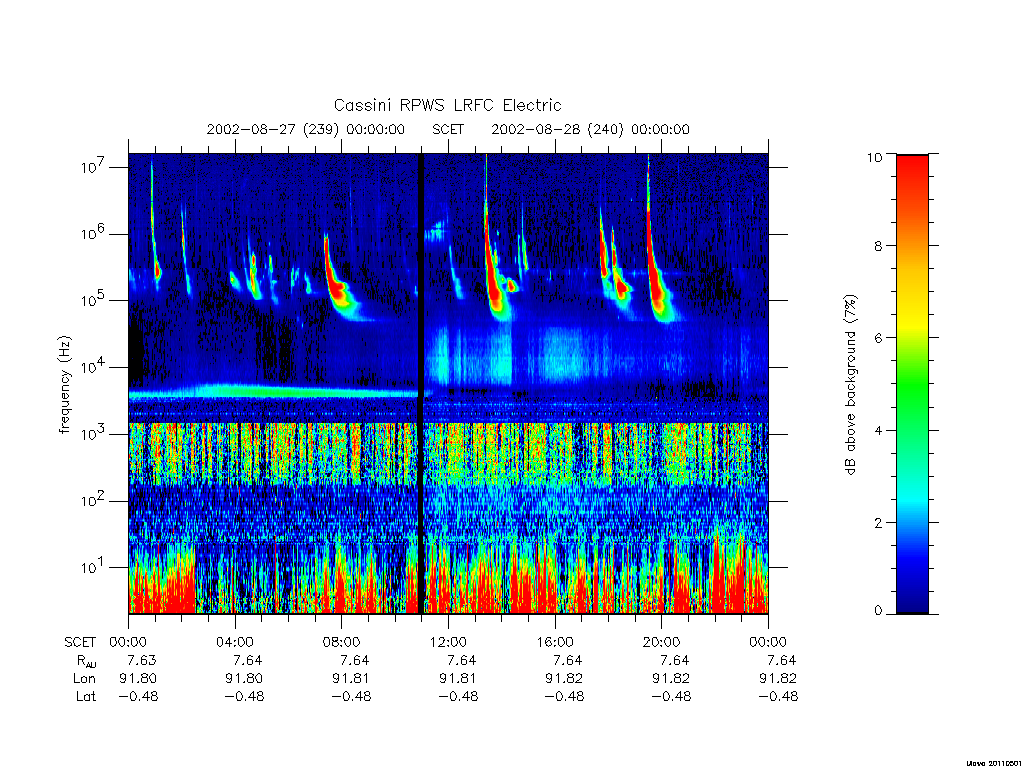Select the end date 2002-08-28 (240) 00:00:00

click(x=590, y=129)
